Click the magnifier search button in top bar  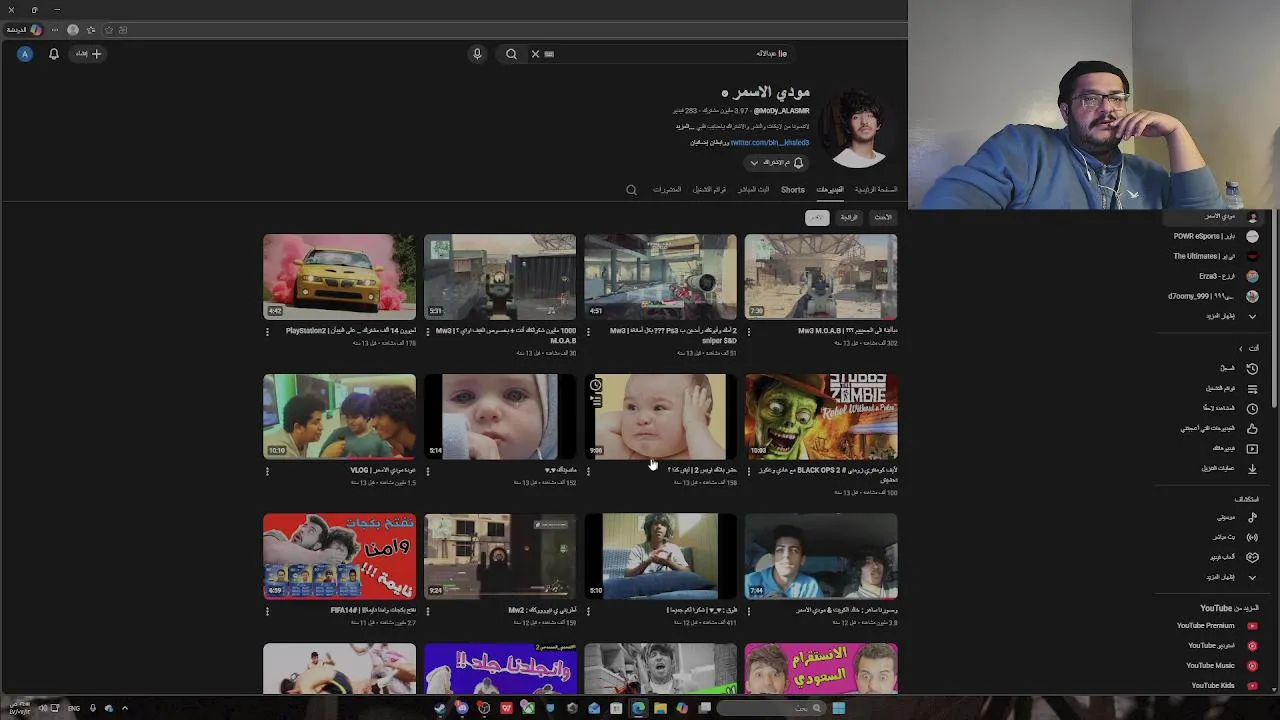click(511, 54)
